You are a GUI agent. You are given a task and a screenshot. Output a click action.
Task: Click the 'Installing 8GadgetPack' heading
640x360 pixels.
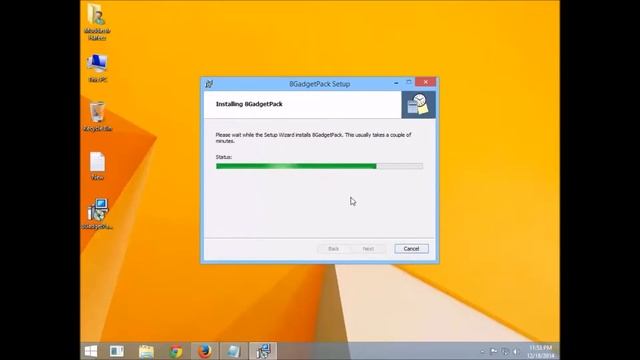coord(249,104)
